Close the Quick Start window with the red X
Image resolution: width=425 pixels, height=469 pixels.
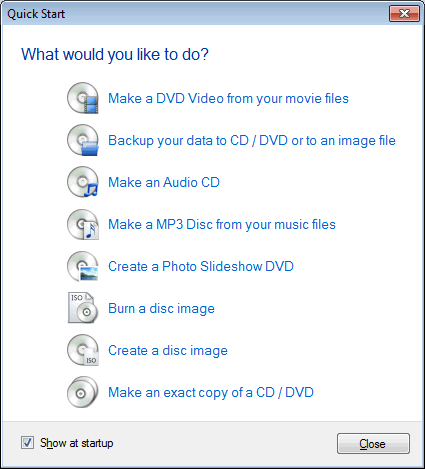point(404,14)
